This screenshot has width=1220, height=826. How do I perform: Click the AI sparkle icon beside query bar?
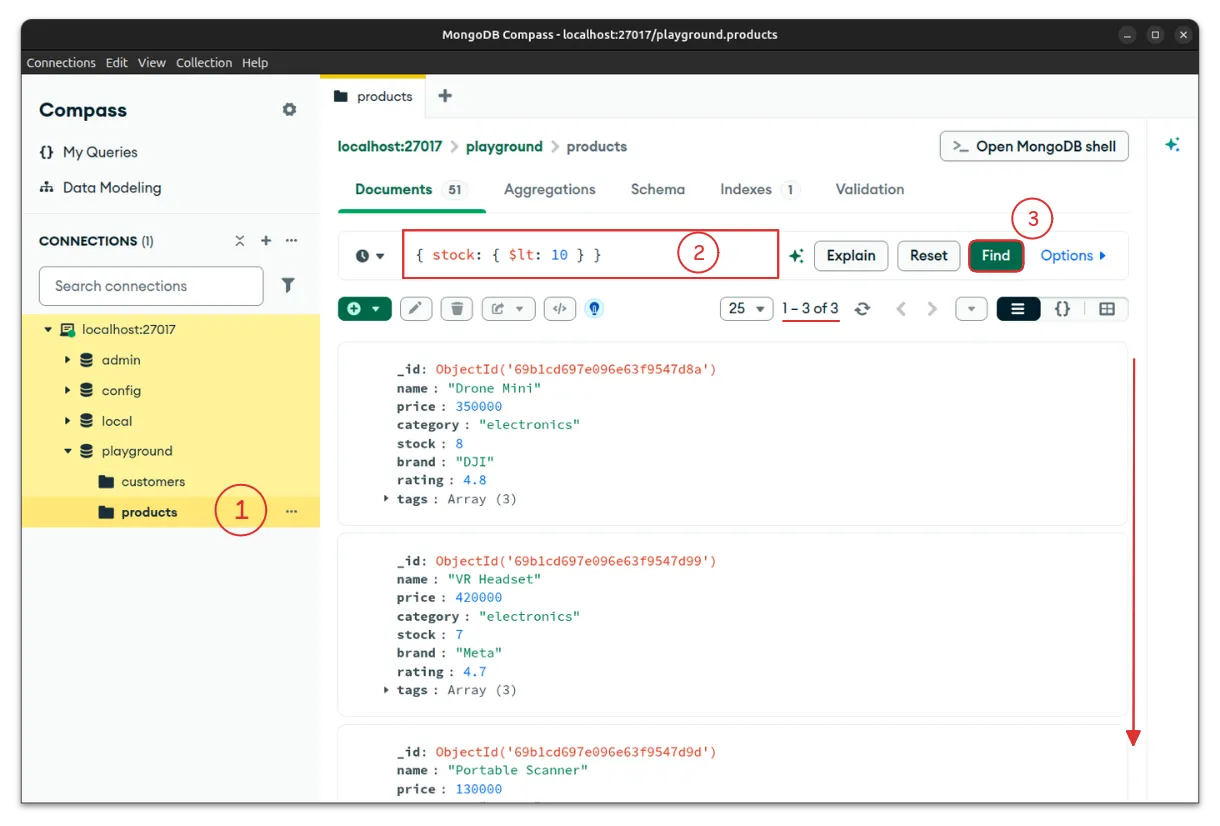(x=796, y=256)
